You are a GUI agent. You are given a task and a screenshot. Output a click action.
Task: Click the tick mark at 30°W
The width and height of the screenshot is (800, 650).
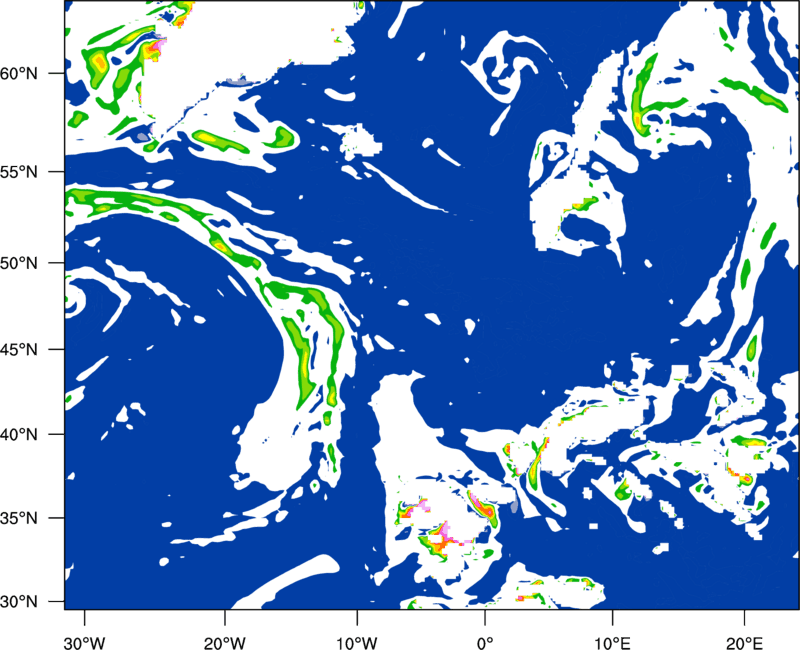(85, 617)
